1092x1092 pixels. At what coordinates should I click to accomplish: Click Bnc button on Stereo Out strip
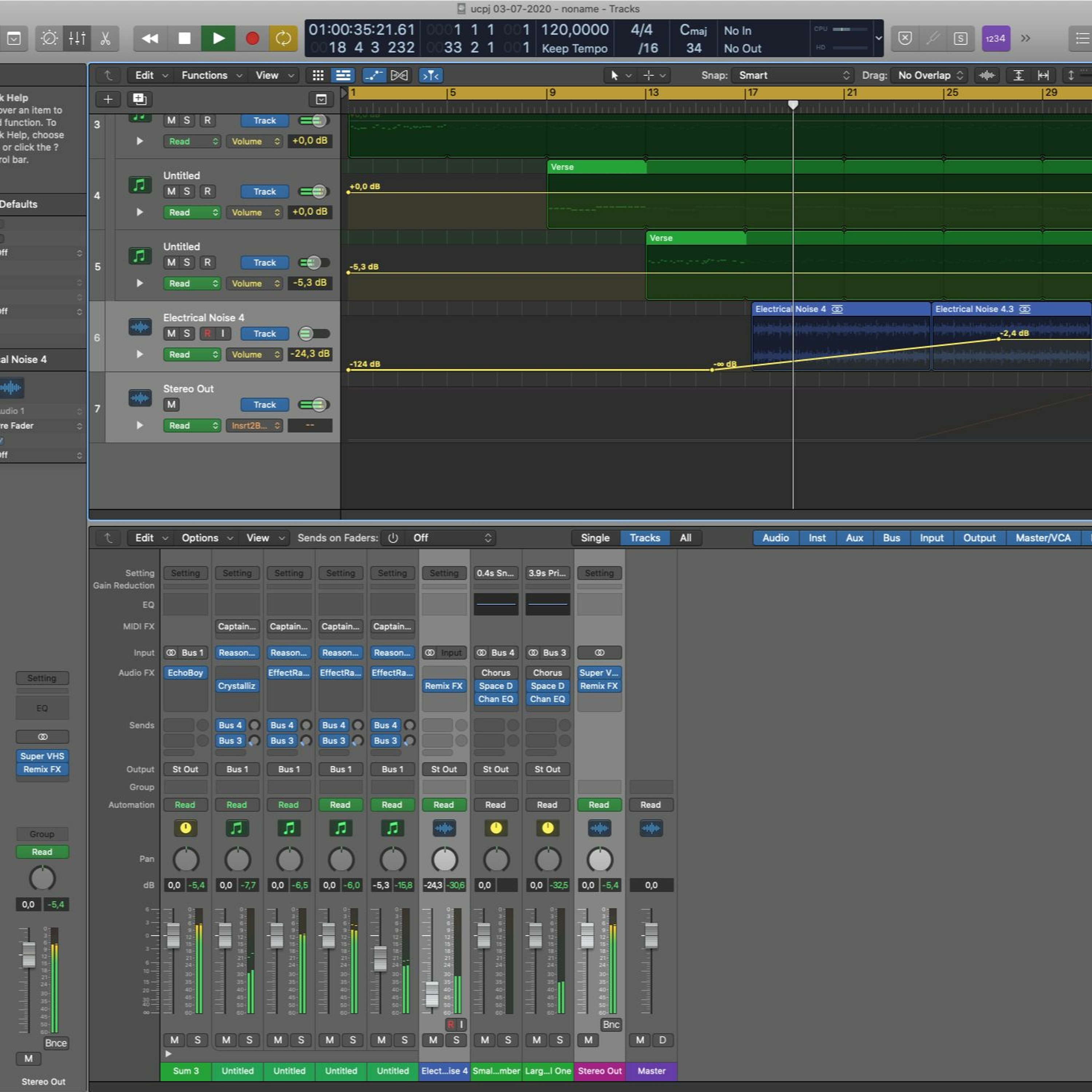click(610, 1024)
